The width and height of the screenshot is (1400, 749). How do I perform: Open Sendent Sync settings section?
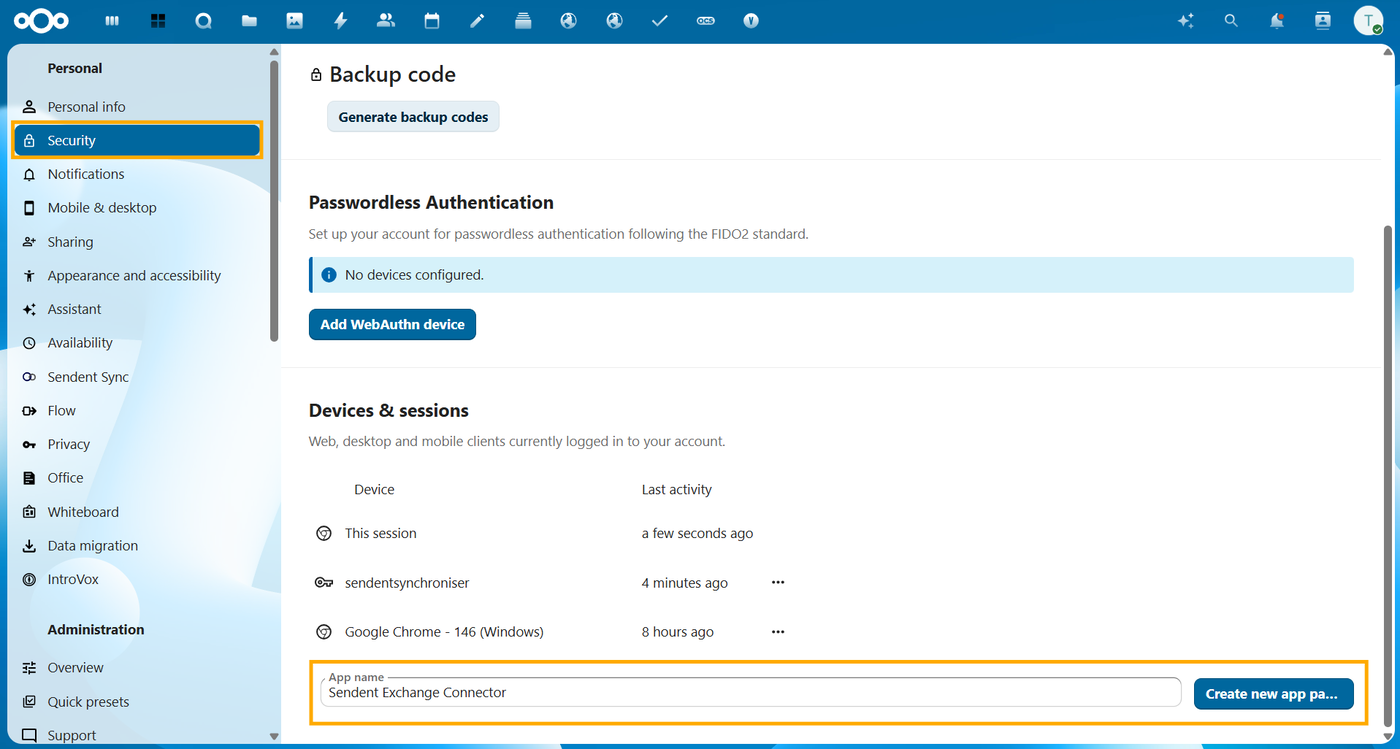tap(88, 377)
